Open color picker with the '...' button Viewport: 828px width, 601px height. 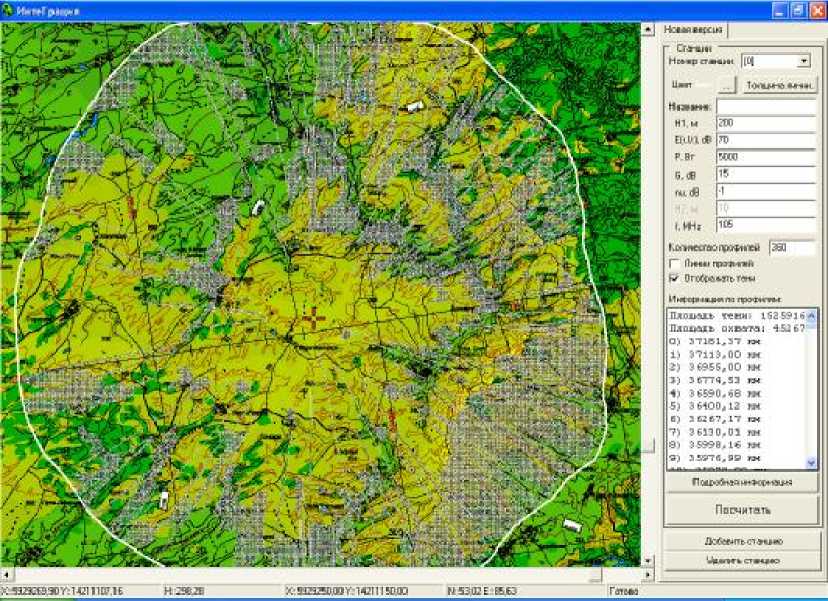[x=727, y=85]
